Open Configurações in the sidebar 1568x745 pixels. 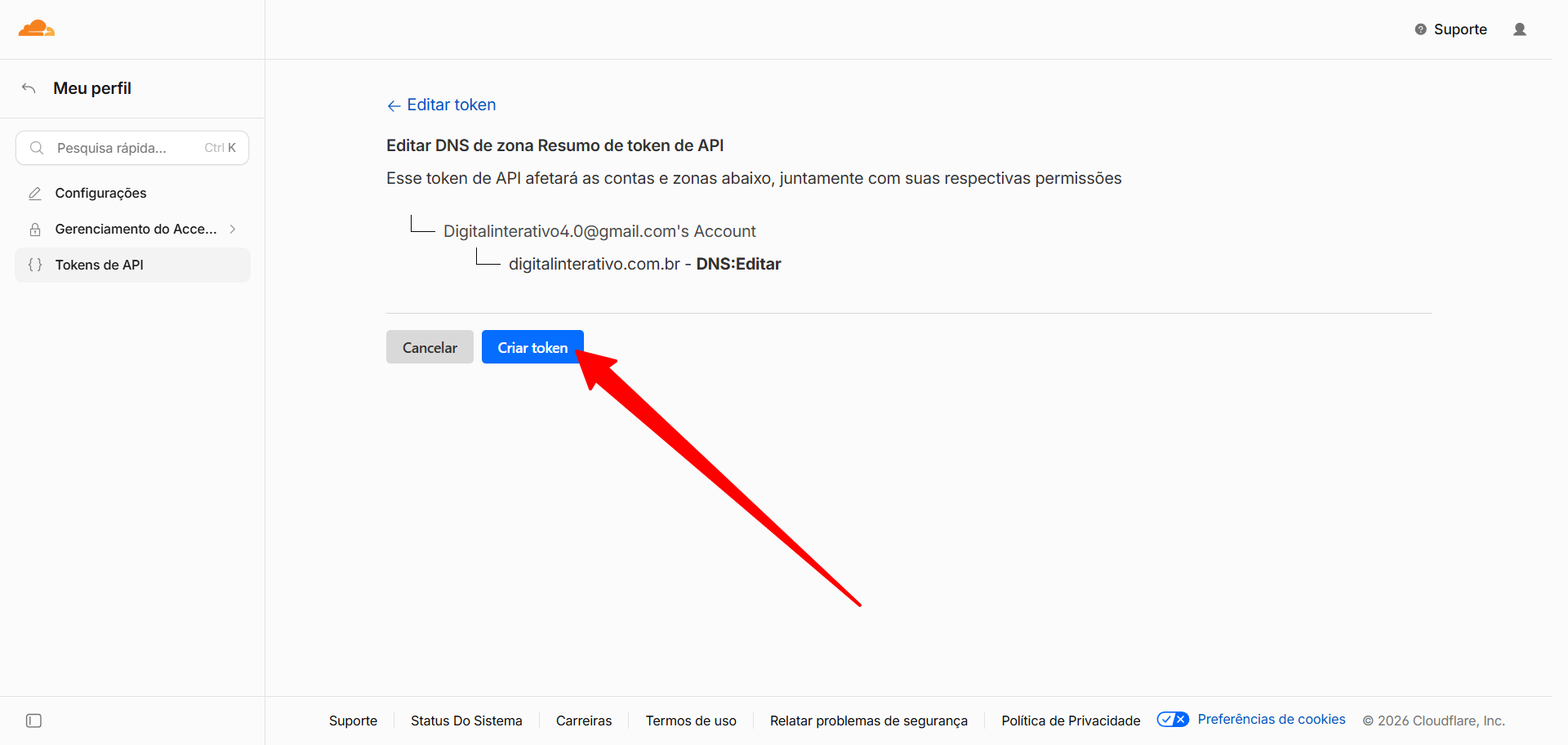(132, 194)
